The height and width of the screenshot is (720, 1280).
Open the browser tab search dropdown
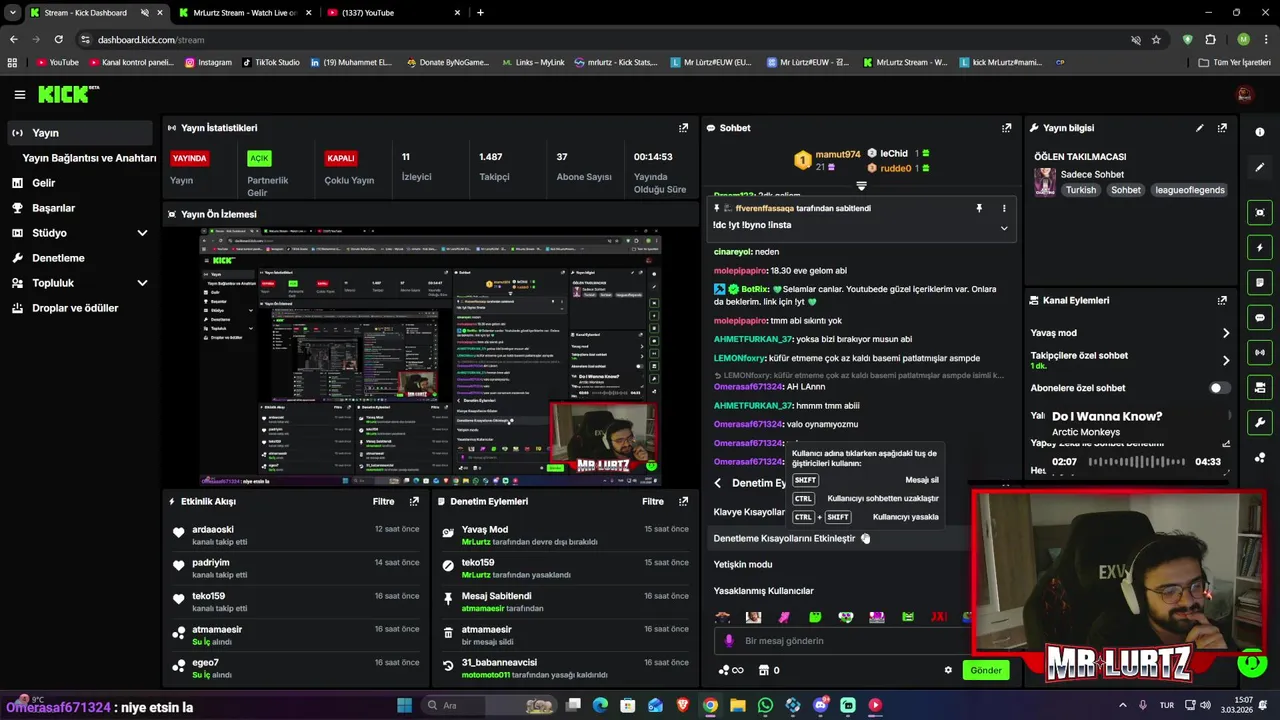tap(12, 13)
